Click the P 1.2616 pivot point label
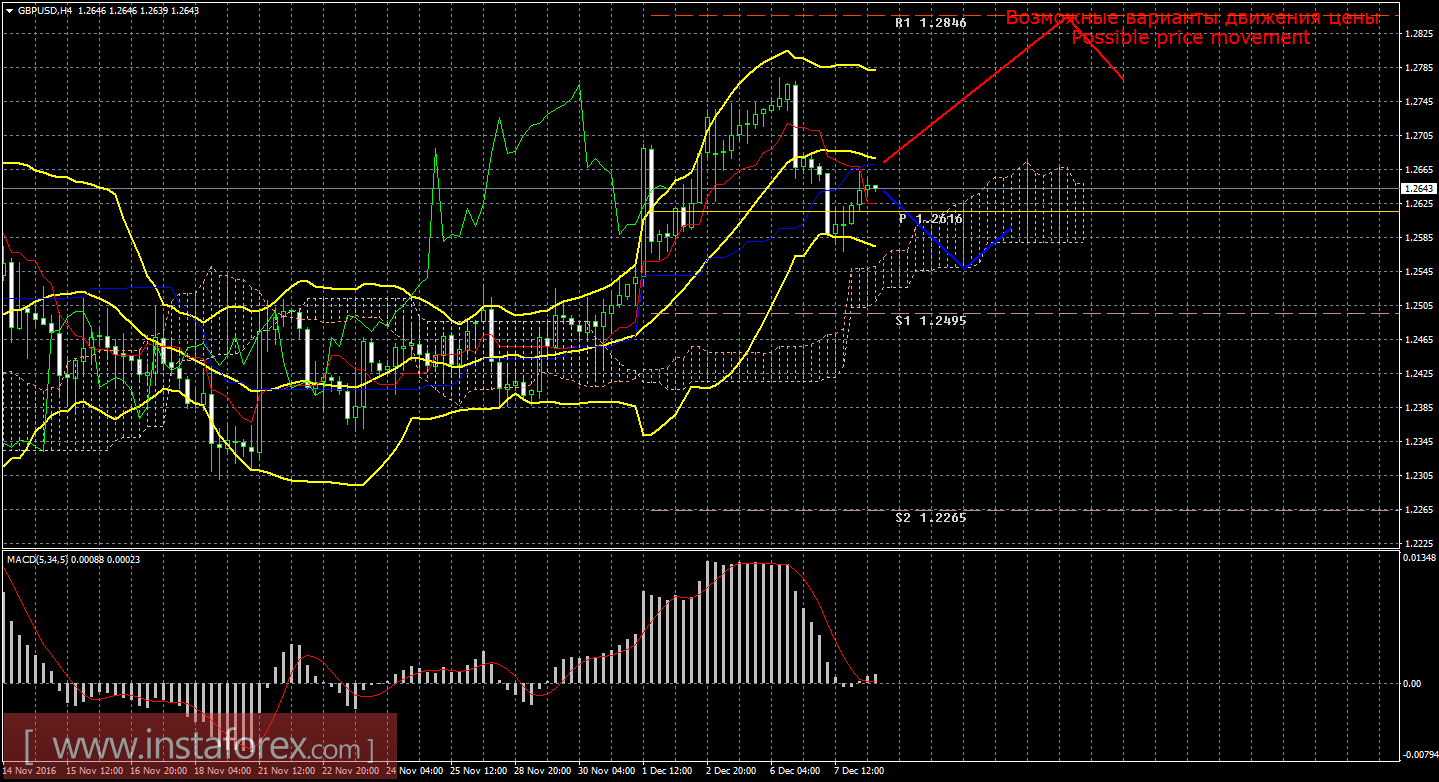This screenshot has width=1439, height=782. pos(931,218)
